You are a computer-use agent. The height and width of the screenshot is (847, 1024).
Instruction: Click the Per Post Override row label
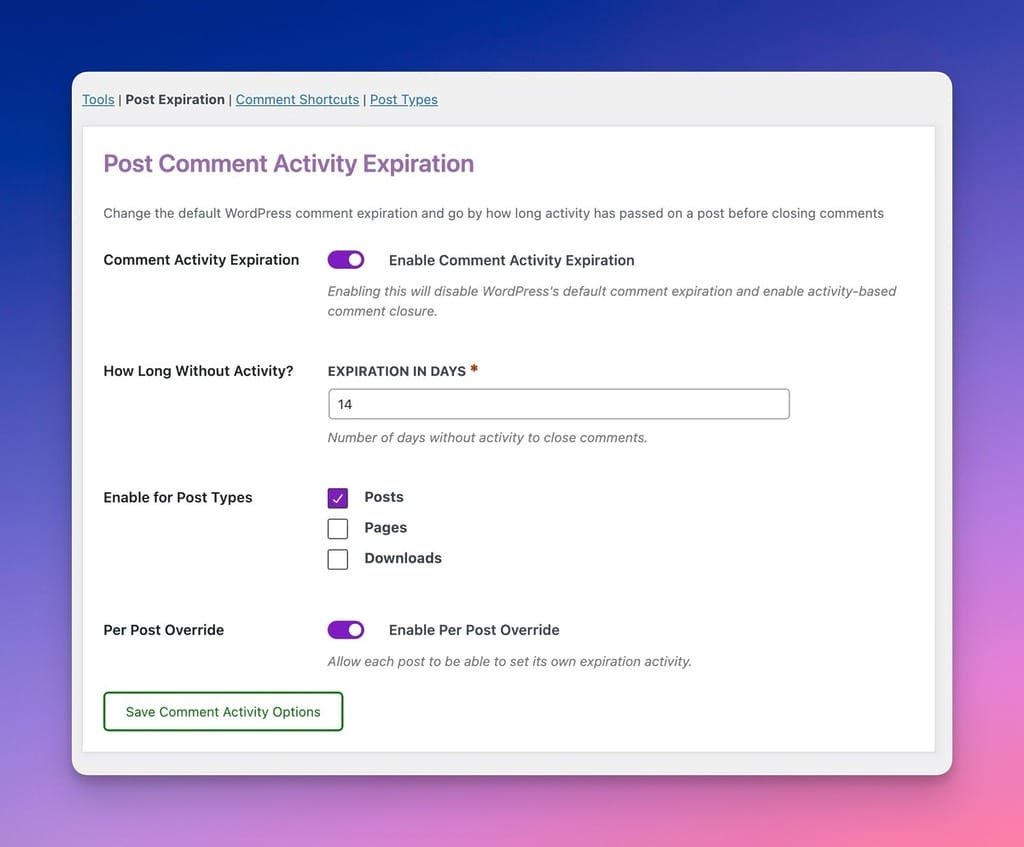pos(163,630)
